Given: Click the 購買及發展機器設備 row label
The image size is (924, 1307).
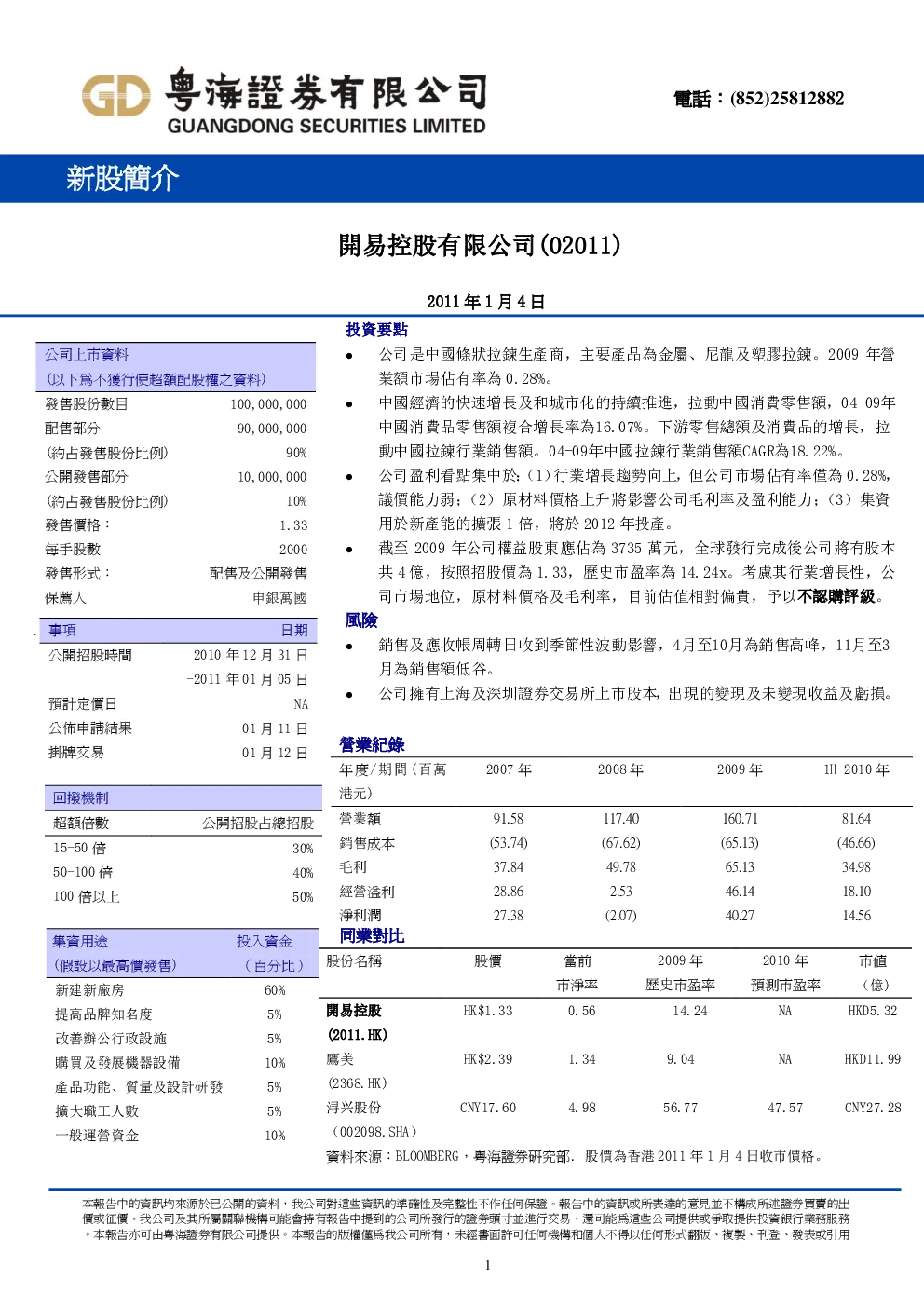Looking at the screenshot, I should coord(117,1063).
